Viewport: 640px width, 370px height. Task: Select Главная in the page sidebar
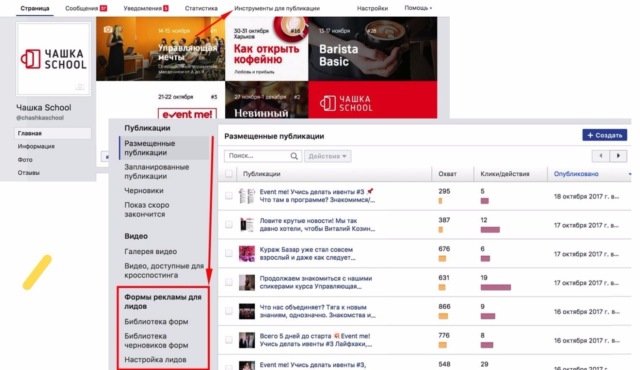(x=53, y=133)
